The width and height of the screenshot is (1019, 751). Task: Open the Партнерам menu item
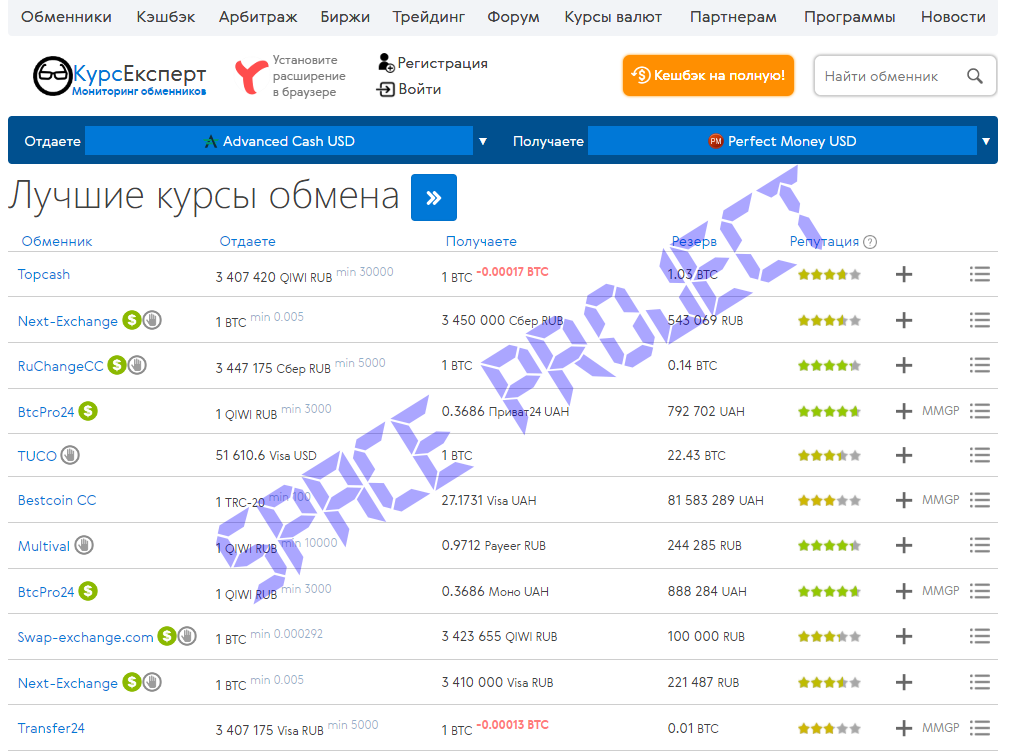point(733,17)
